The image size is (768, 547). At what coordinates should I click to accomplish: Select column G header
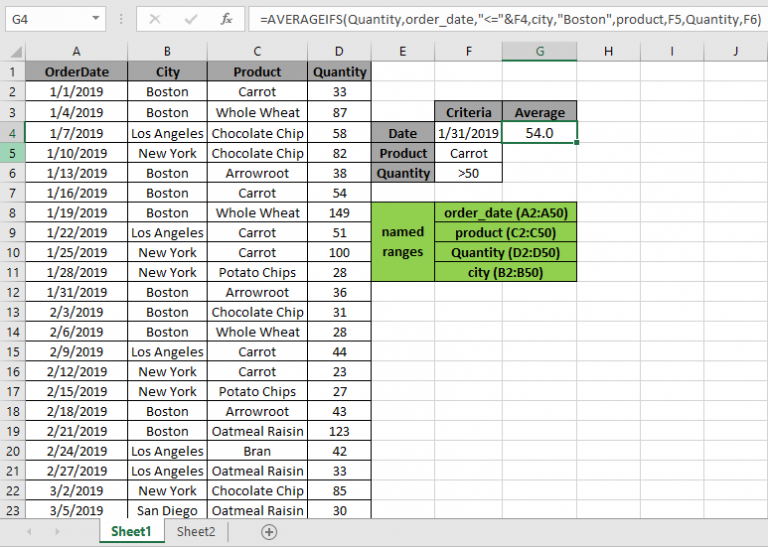[539, 51]
